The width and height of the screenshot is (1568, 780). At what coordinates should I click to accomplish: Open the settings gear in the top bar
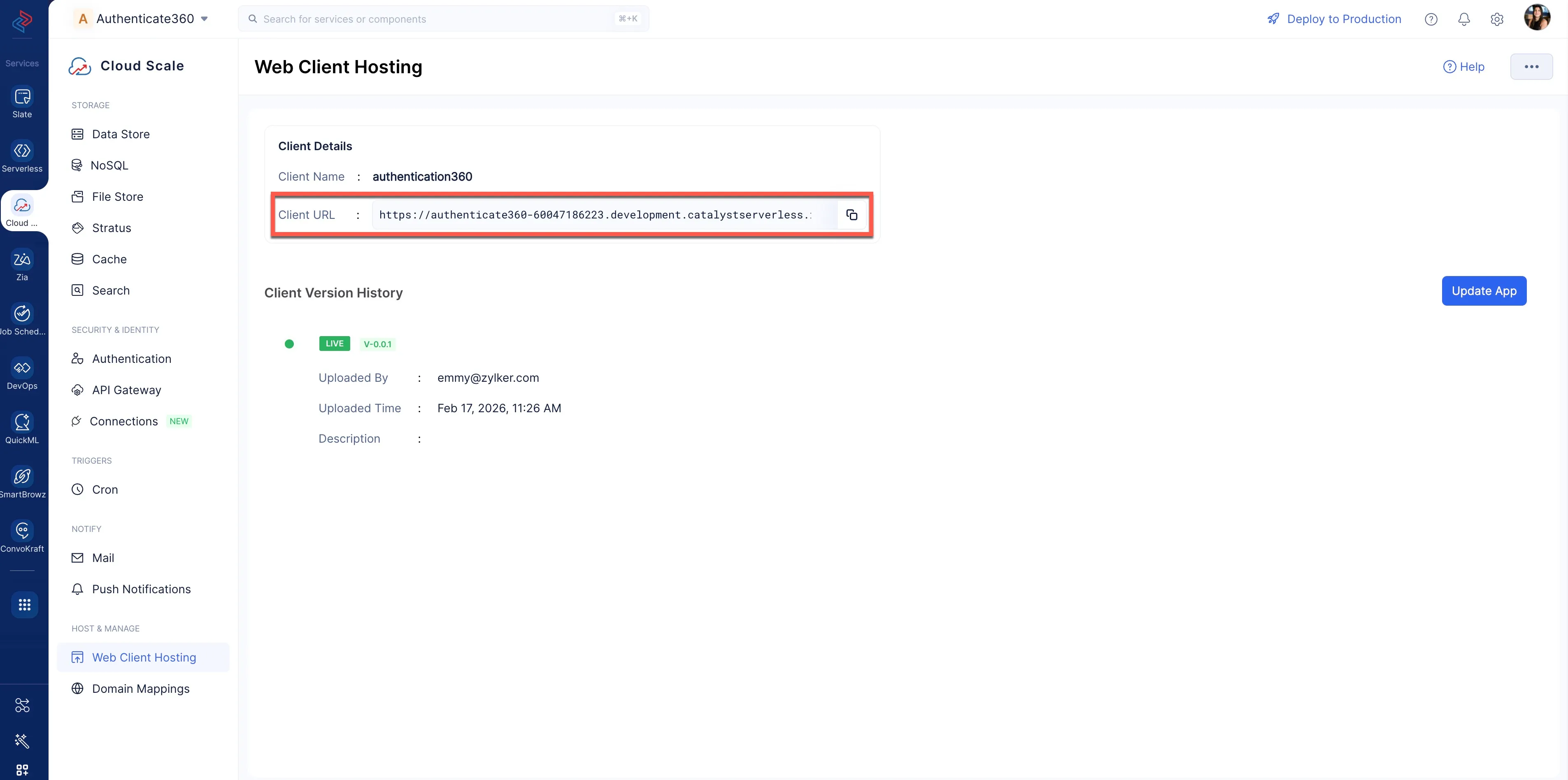tap(1497, 19)
